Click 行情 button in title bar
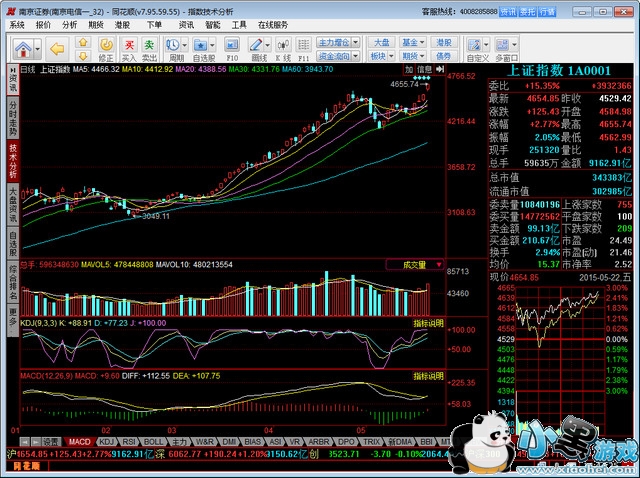This screenshot has width=640, height=478. (547, 12)
